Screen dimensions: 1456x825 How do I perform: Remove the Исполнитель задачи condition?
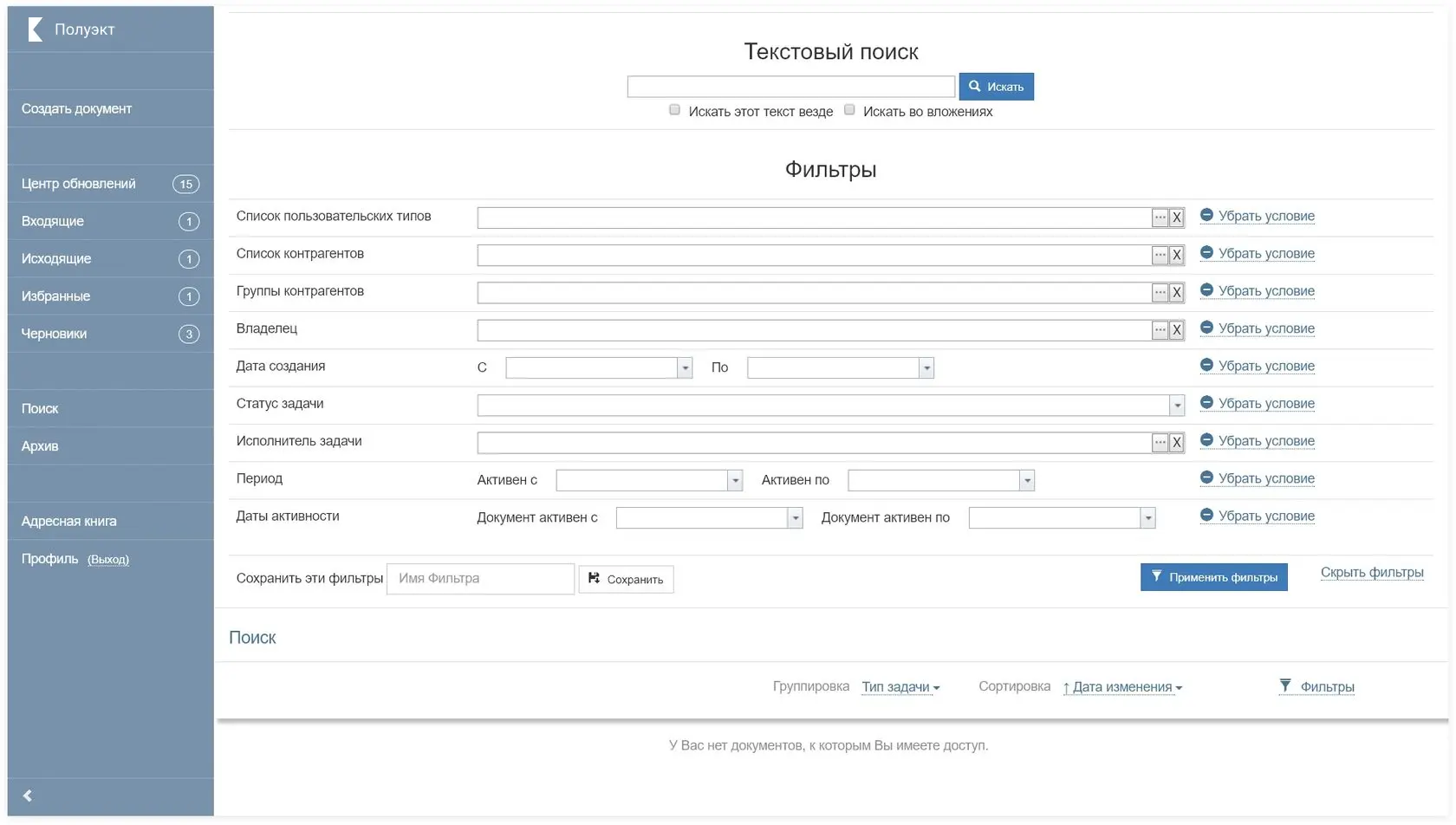(x=1258, y=441)
